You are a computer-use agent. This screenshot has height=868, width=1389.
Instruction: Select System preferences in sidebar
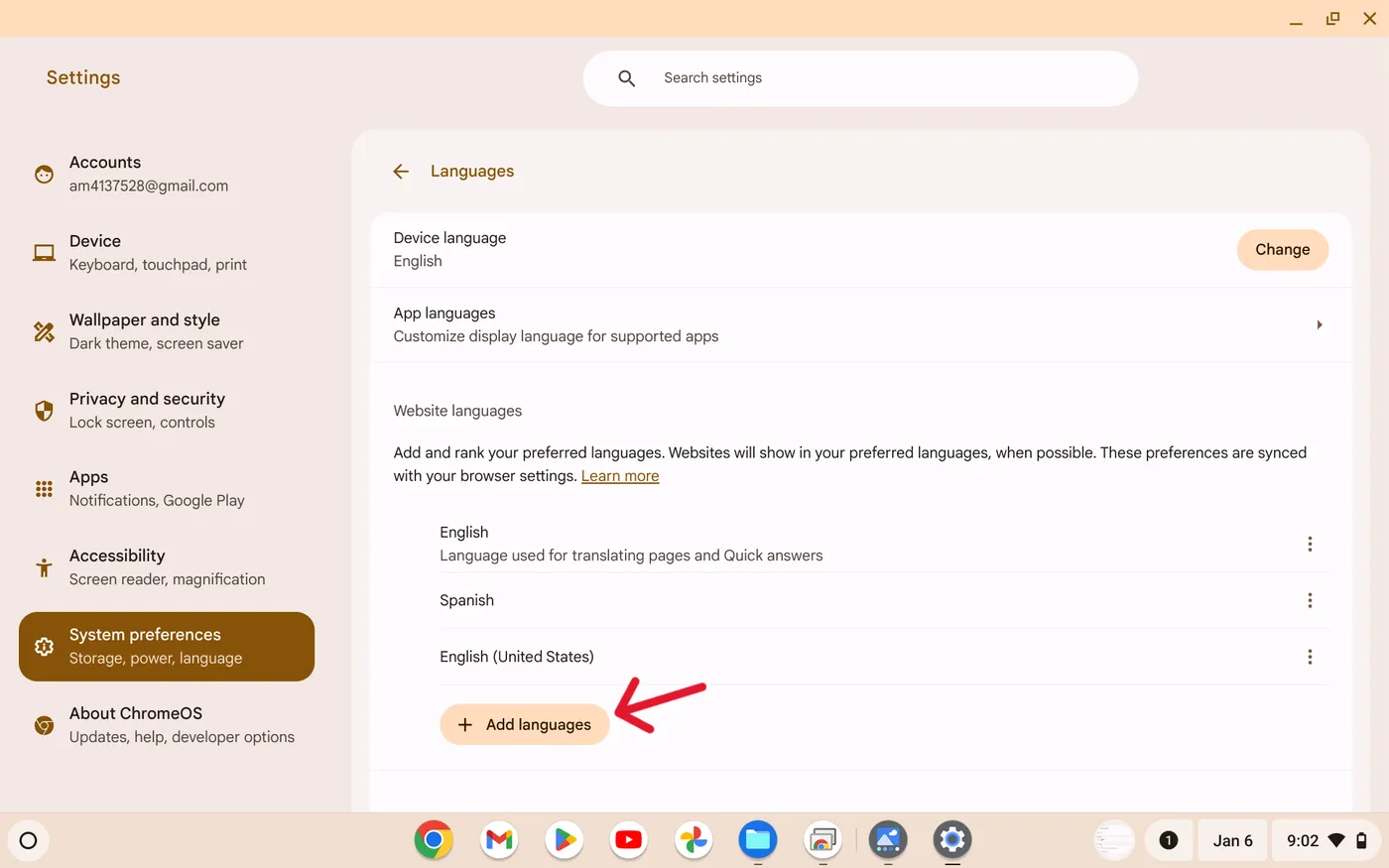point(167,647)
